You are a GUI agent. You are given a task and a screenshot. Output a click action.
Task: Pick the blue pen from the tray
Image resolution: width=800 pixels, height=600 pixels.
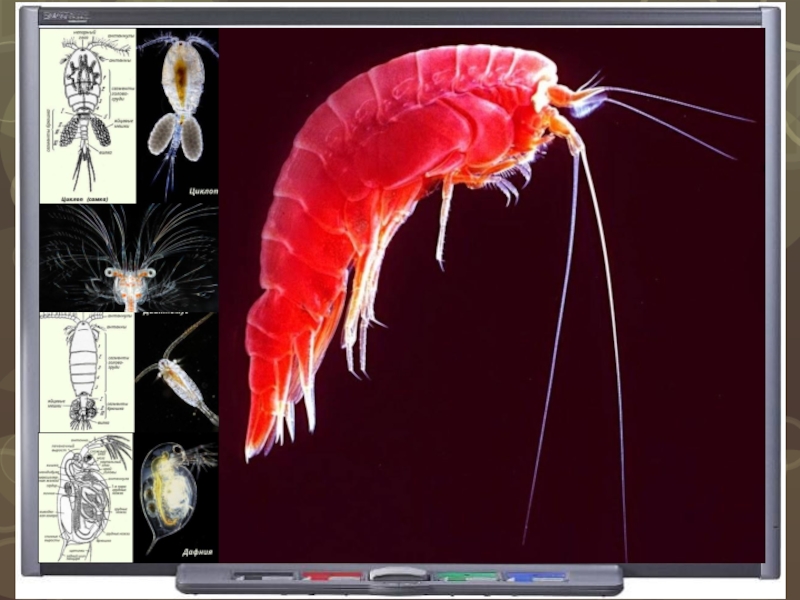coord(533,577)
